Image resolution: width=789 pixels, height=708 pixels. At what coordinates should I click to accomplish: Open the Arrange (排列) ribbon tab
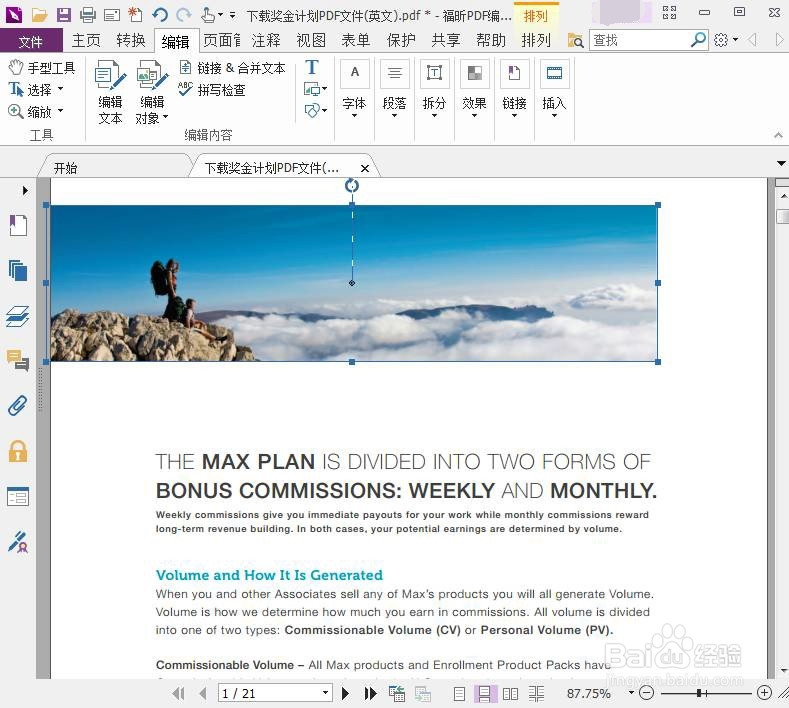[x=536, y=40]
